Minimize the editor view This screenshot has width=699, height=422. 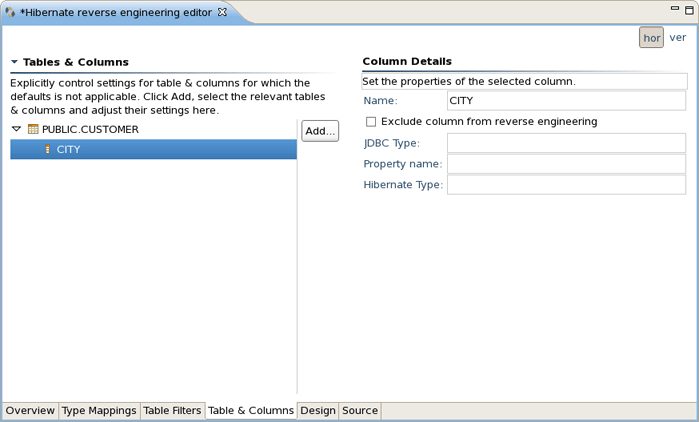(673, 10)
